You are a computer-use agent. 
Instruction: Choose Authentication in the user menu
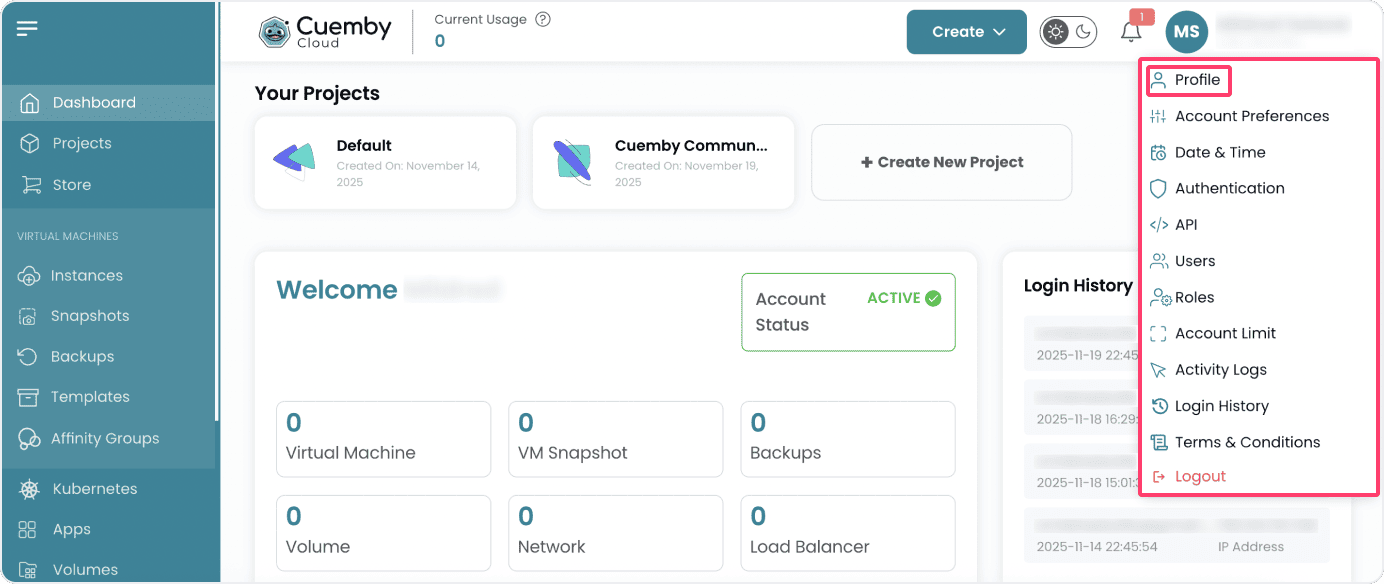click(x=1229, y=188)
